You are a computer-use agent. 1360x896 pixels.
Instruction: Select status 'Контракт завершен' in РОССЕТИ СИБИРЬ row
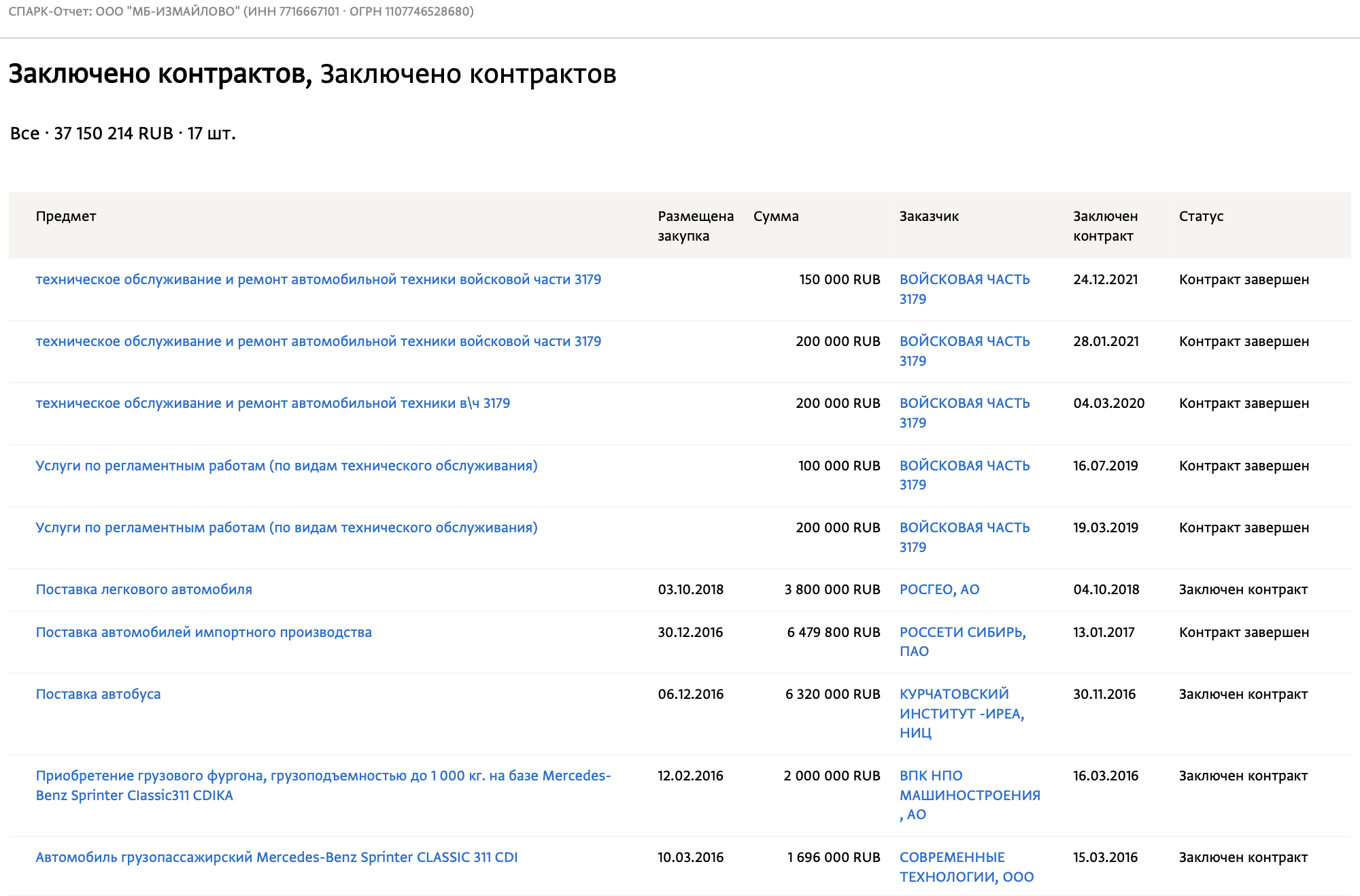1244,632
